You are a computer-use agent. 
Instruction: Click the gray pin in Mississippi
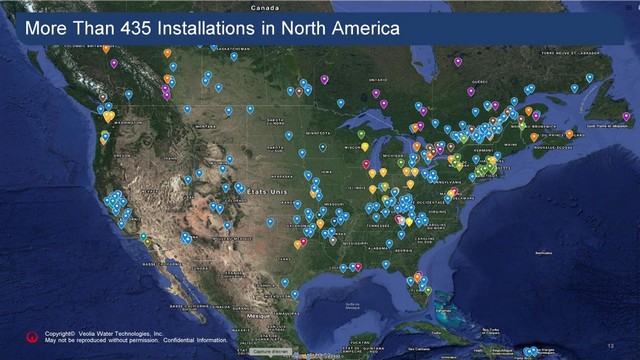tap(333, 240)
